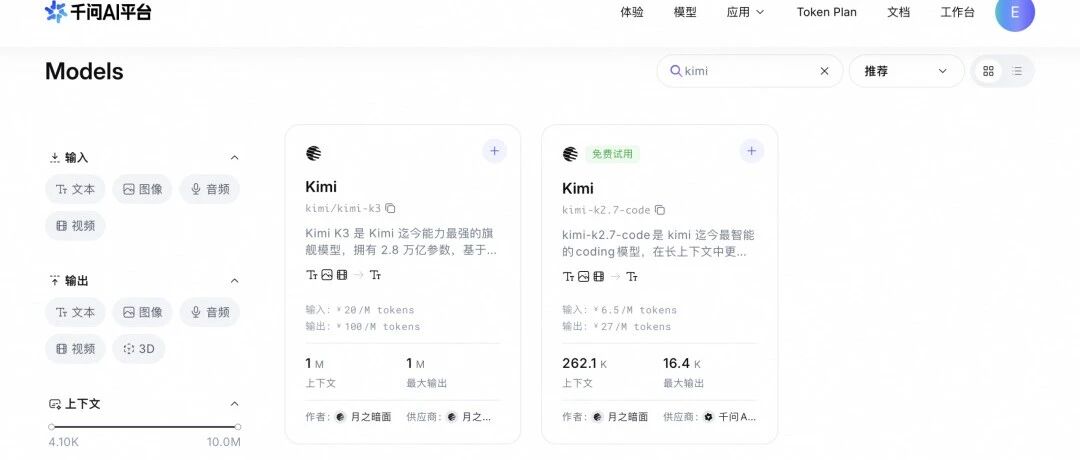Image resolution: width=1080 pixels, height=460 pixels.
Task: Click the search magnifier icon
Action: pyautogui.click(x=676, y=71)
